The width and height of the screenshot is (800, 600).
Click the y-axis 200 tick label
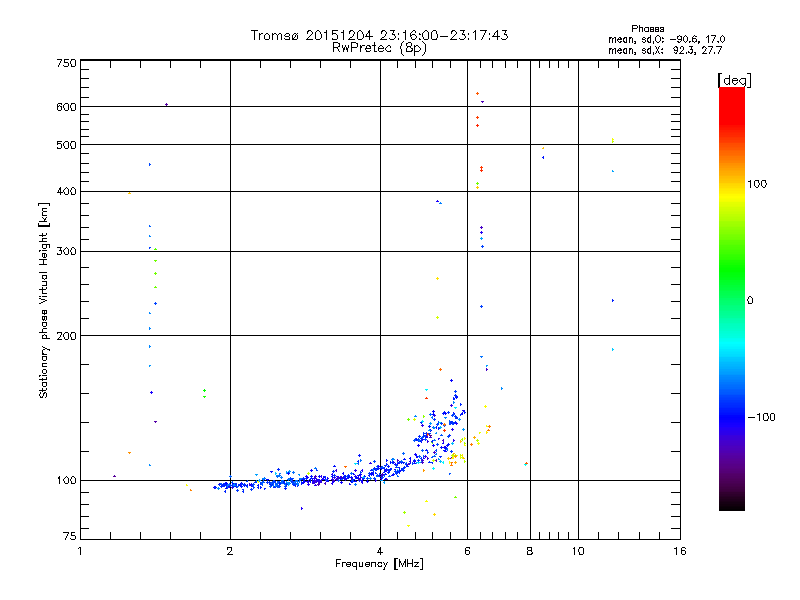66,336
